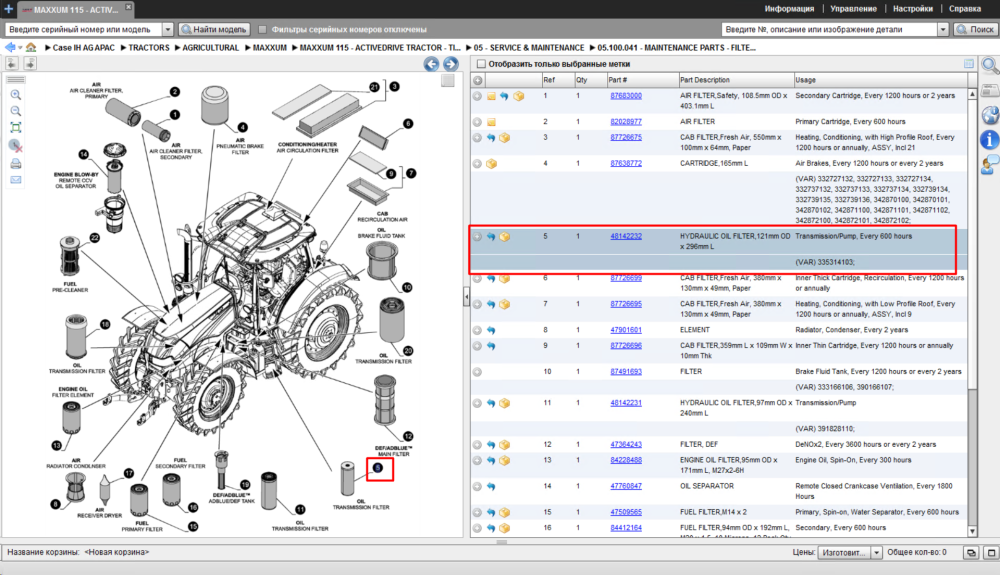Jump to next page icon above diagram
Image resolution: width=1000 pixels, height=575 pixels.
coord(30,63)
